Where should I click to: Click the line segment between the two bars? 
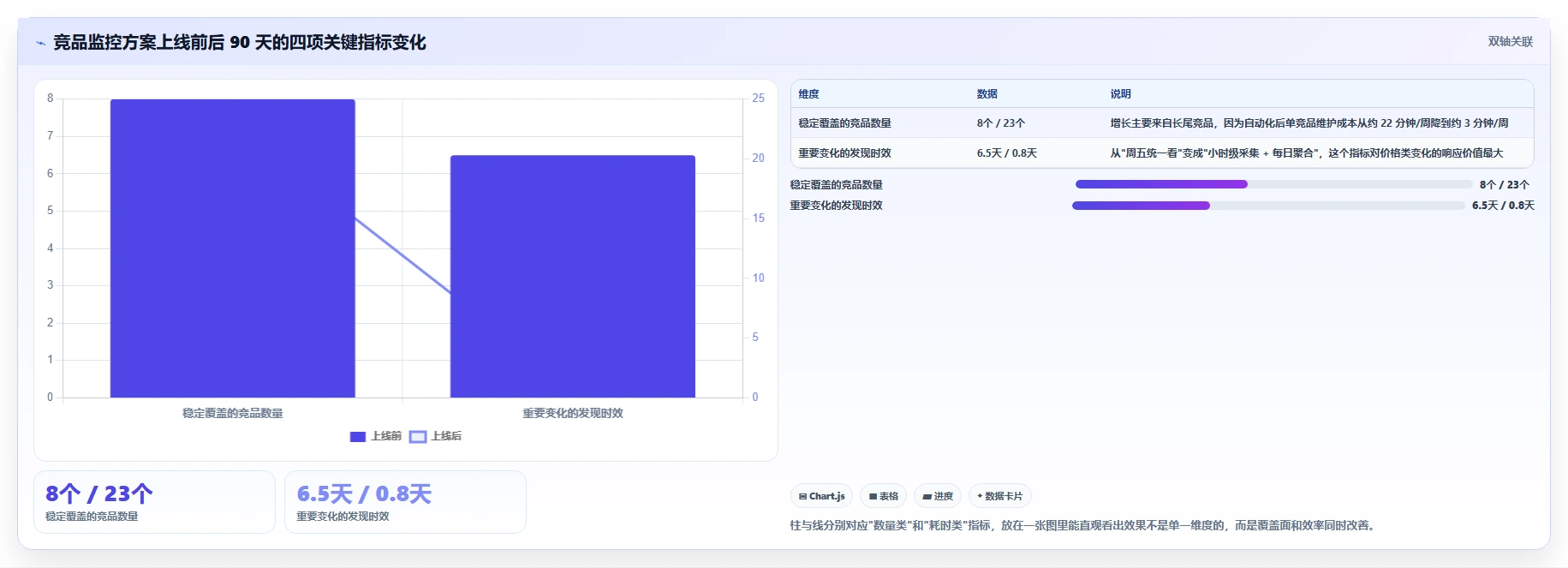(x=402, y=255)
